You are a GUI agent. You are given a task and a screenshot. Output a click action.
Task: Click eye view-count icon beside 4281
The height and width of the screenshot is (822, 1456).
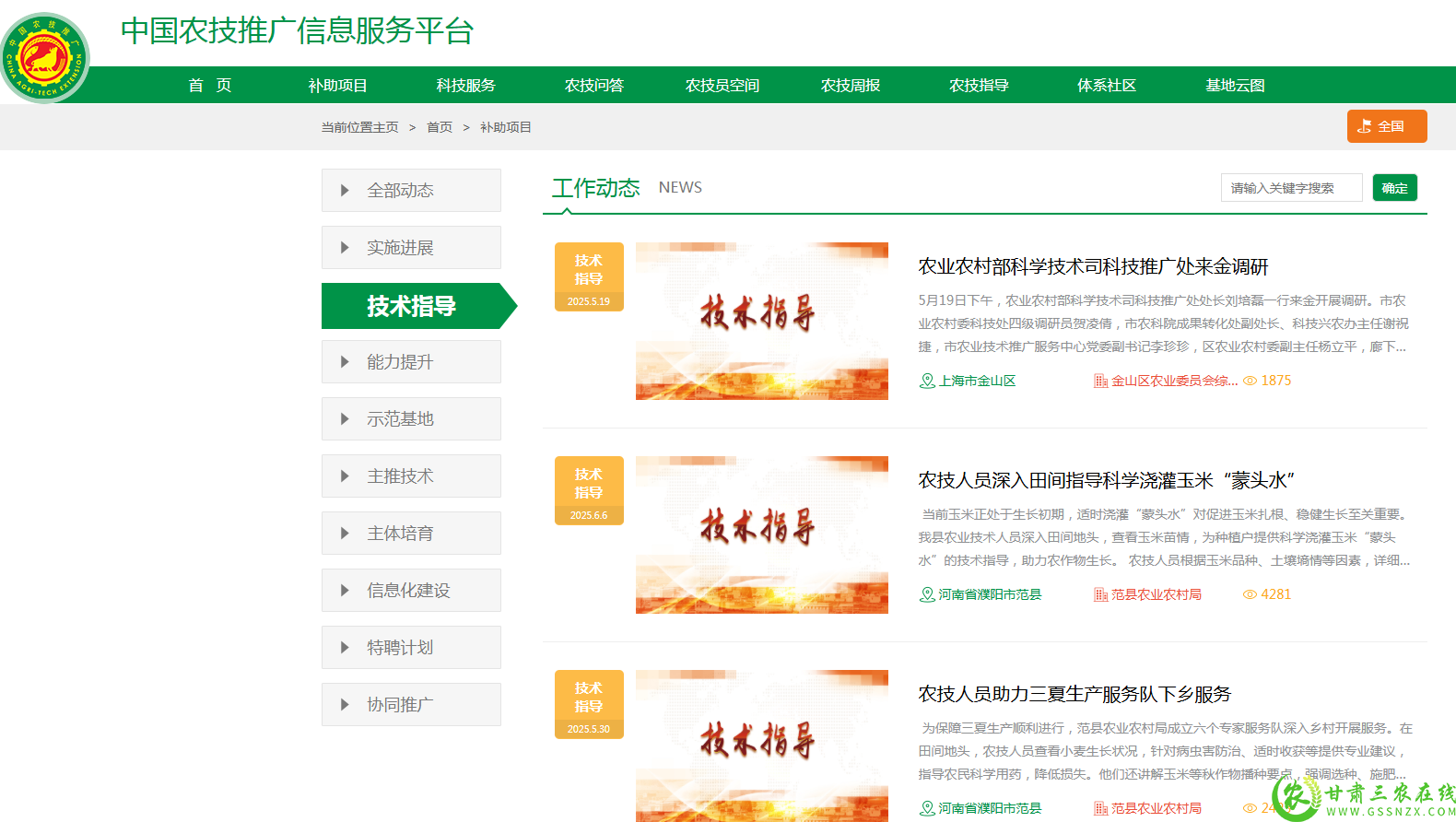point(1251,594)
